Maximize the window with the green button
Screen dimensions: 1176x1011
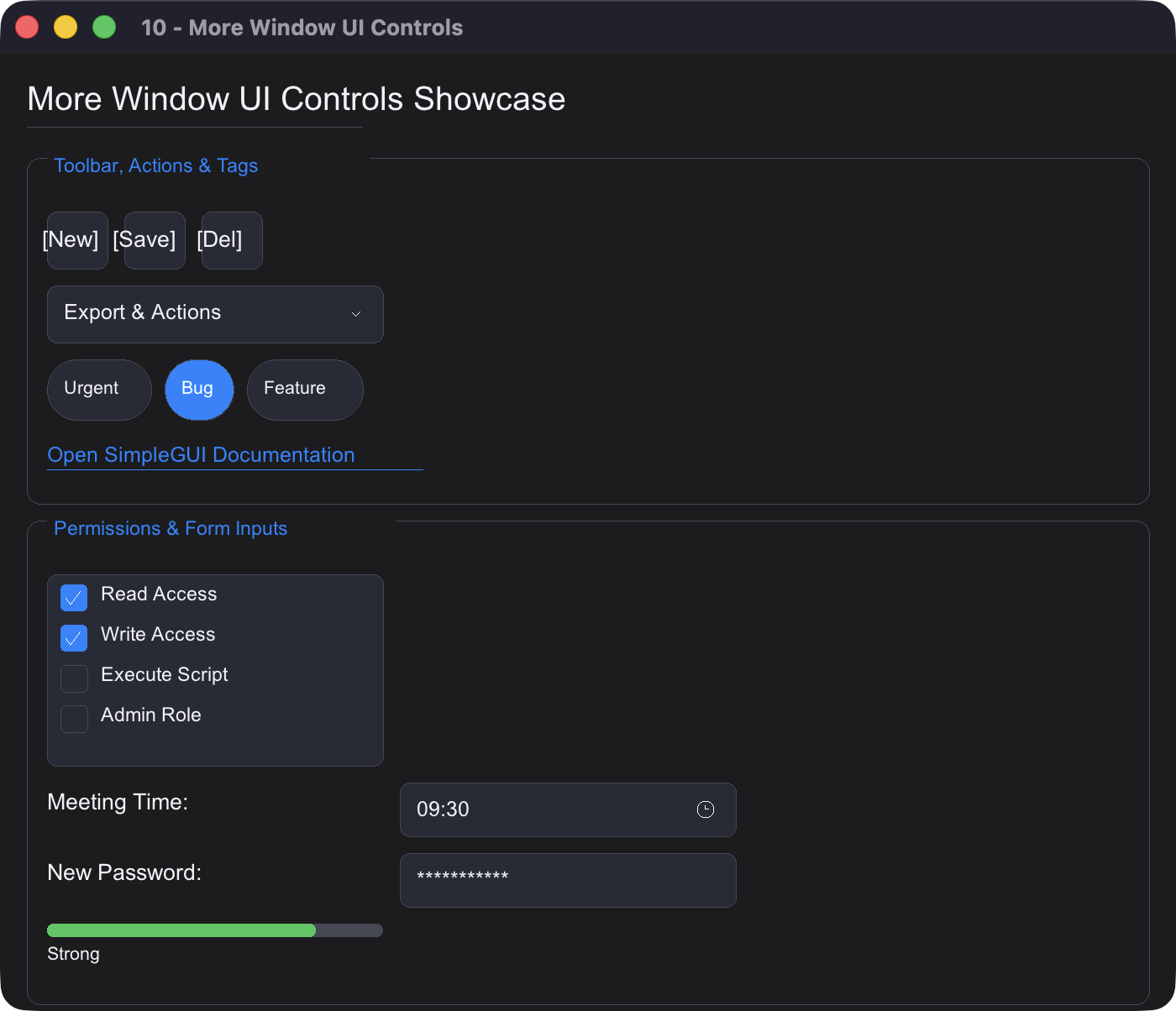104,27
